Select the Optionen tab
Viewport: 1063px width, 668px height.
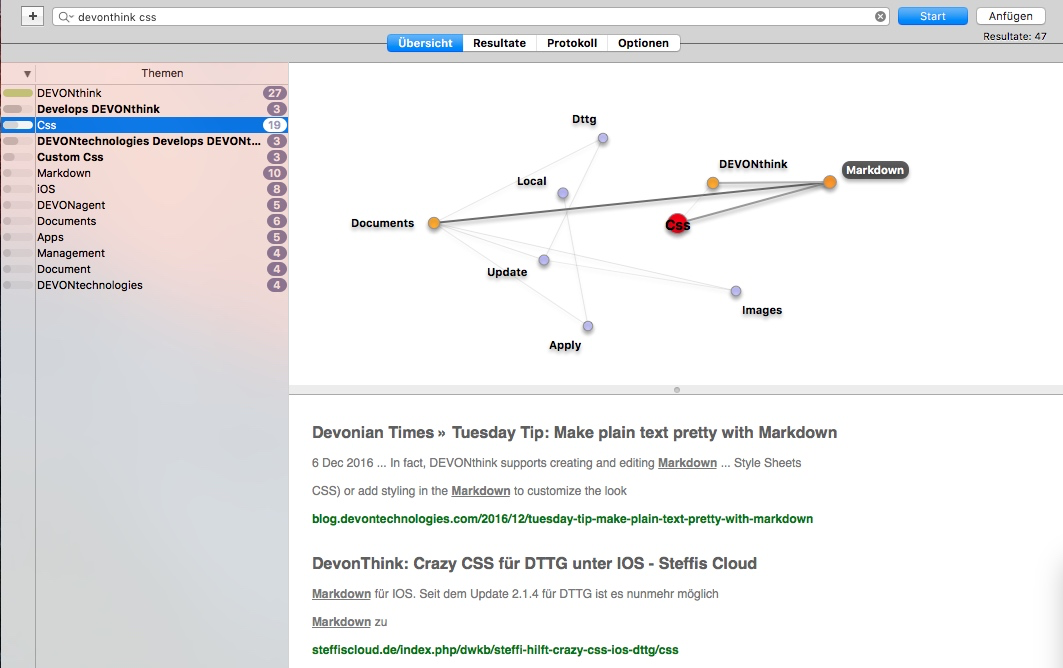click(644, 43)
